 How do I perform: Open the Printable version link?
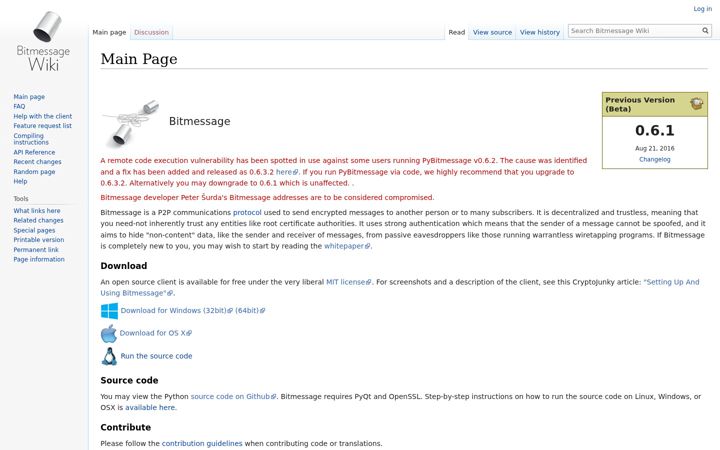[x=39, y=240]
